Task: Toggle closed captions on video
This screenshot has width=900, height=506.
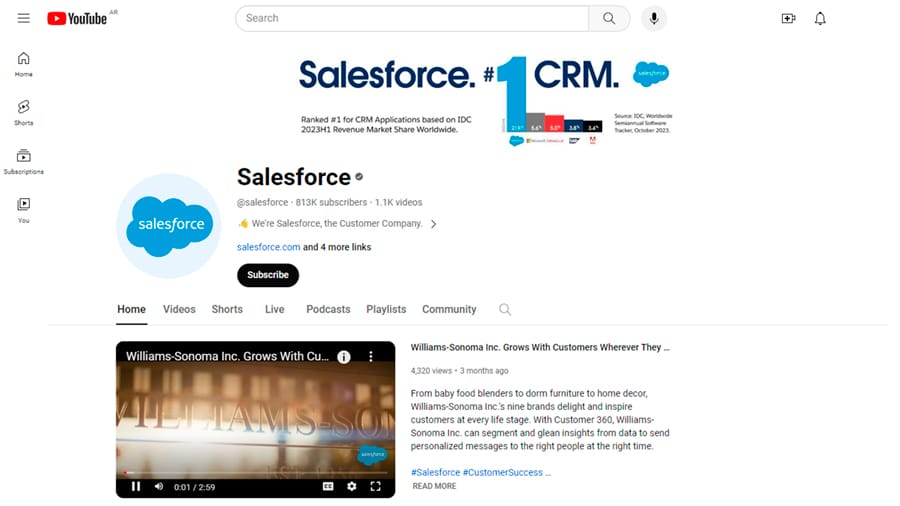Action: click(x=328, y=486)
